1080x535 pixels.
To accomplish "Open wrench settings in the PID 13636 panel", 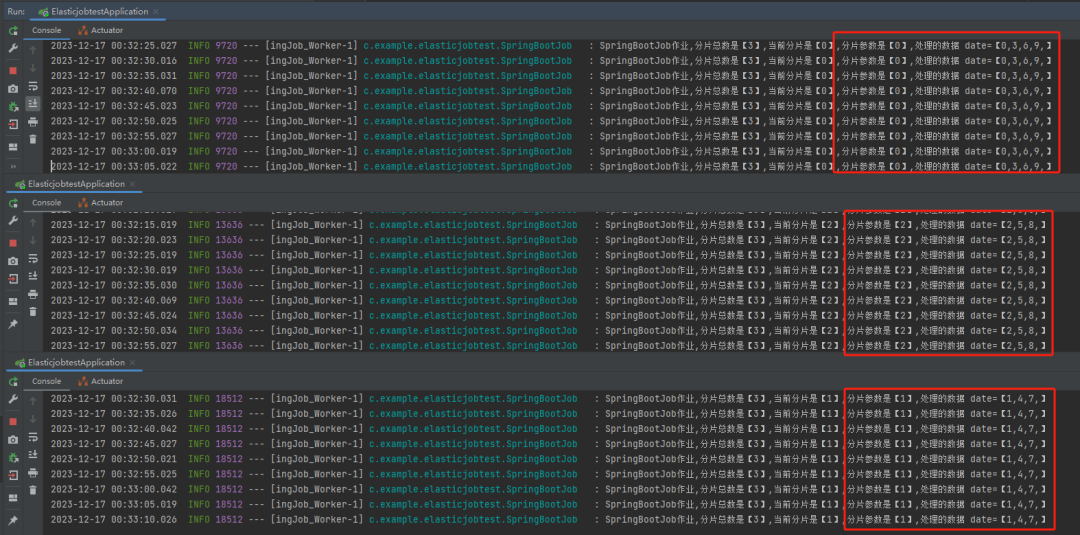I will 13,220.
